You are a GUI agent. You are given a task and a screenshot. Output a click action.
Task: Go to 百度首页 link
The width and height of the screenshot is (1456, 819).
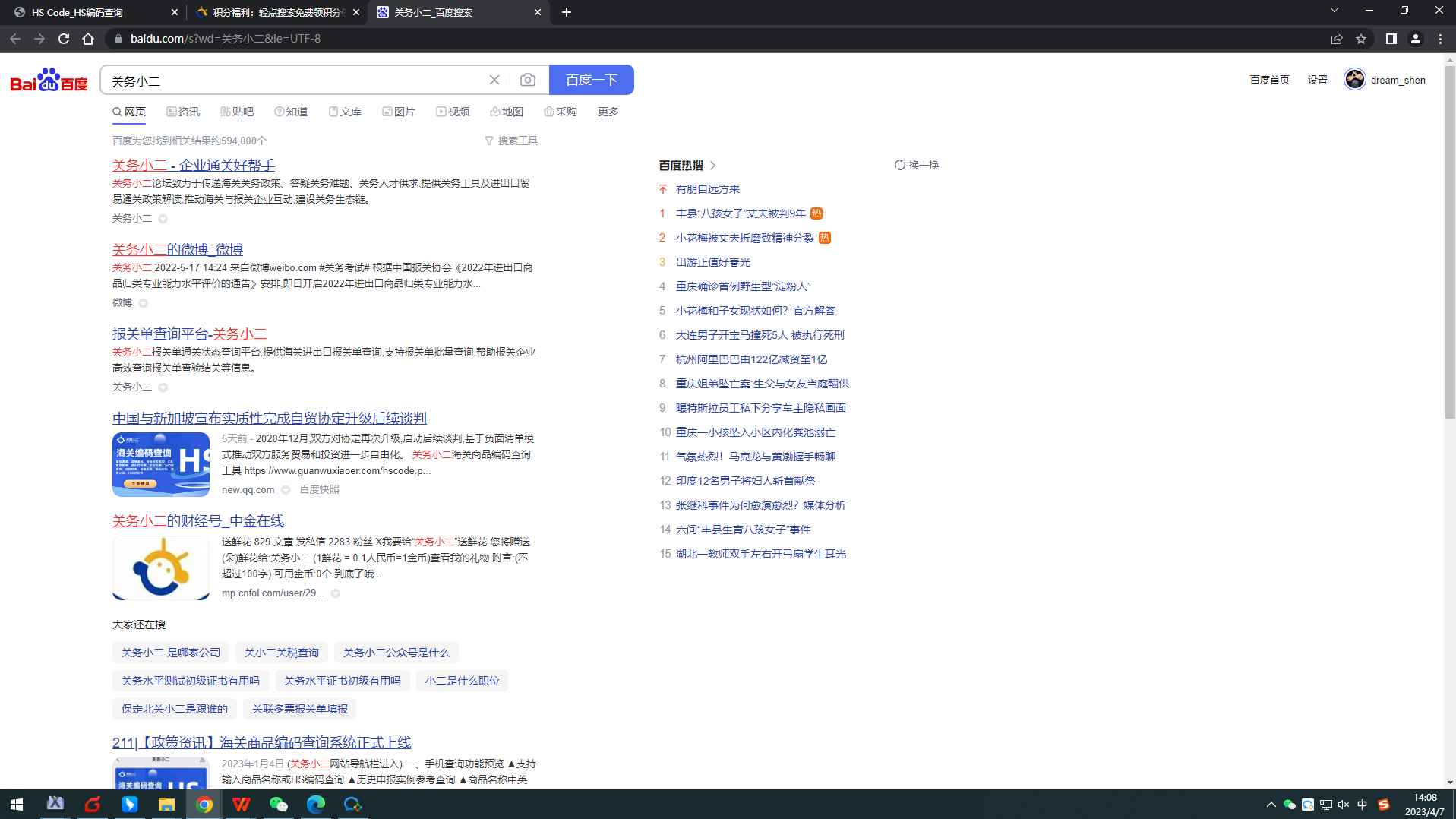tap(1270, 80)
